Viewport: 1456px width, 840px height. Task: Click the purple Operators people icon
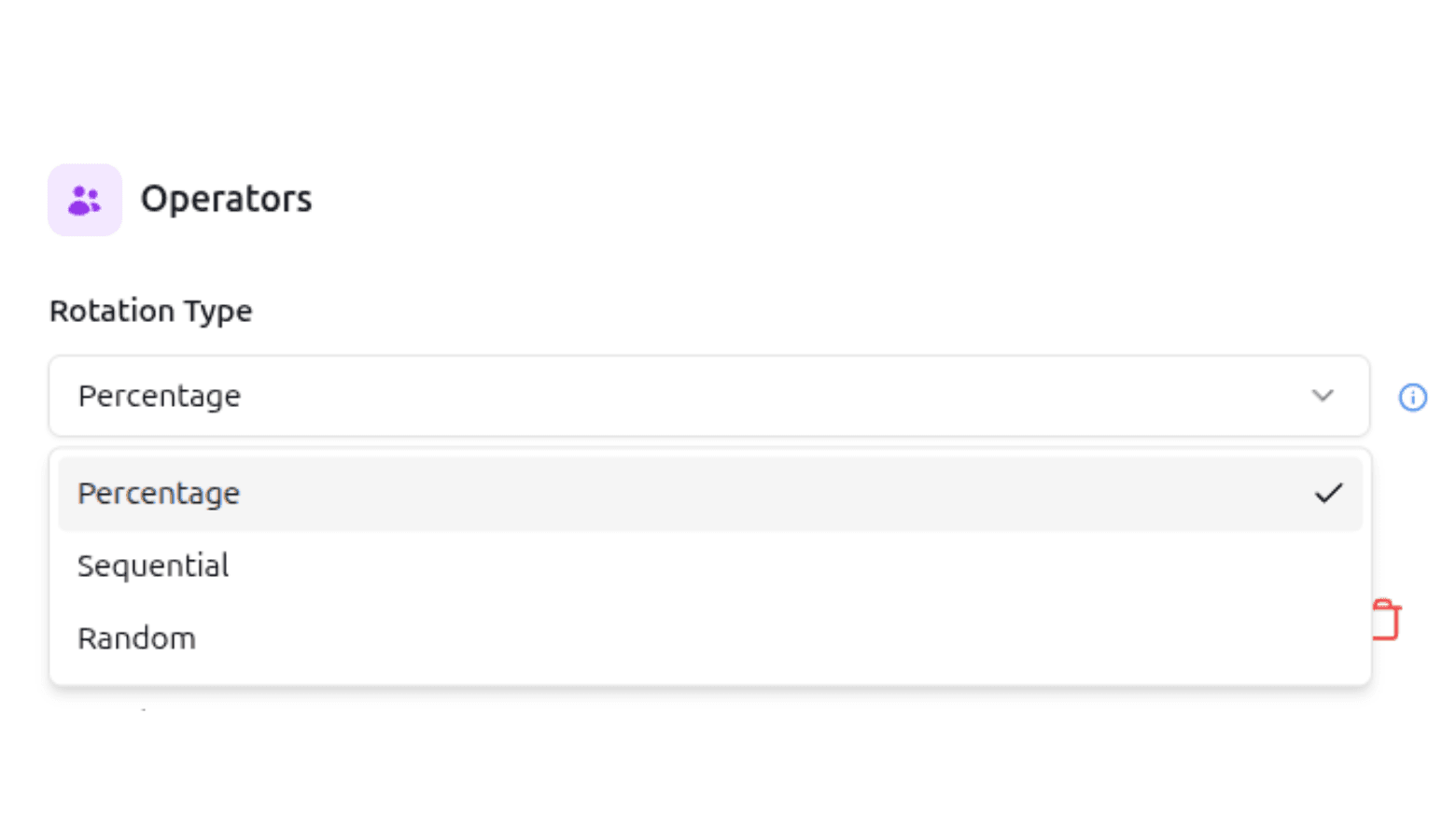[x=85, y=200]
